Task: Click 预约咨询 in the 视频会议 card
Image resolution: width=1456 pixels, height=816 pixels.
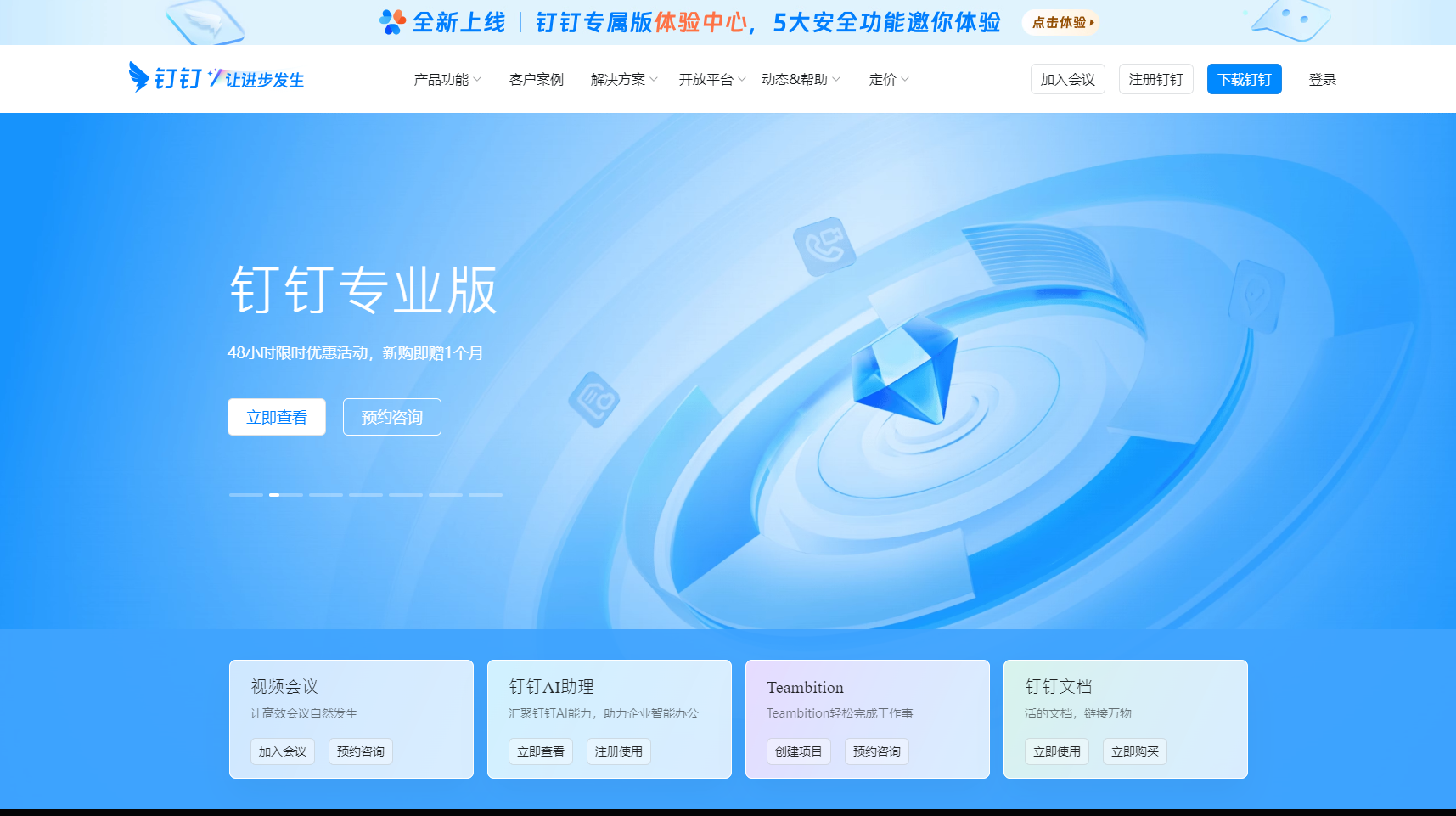Action: 361,751
